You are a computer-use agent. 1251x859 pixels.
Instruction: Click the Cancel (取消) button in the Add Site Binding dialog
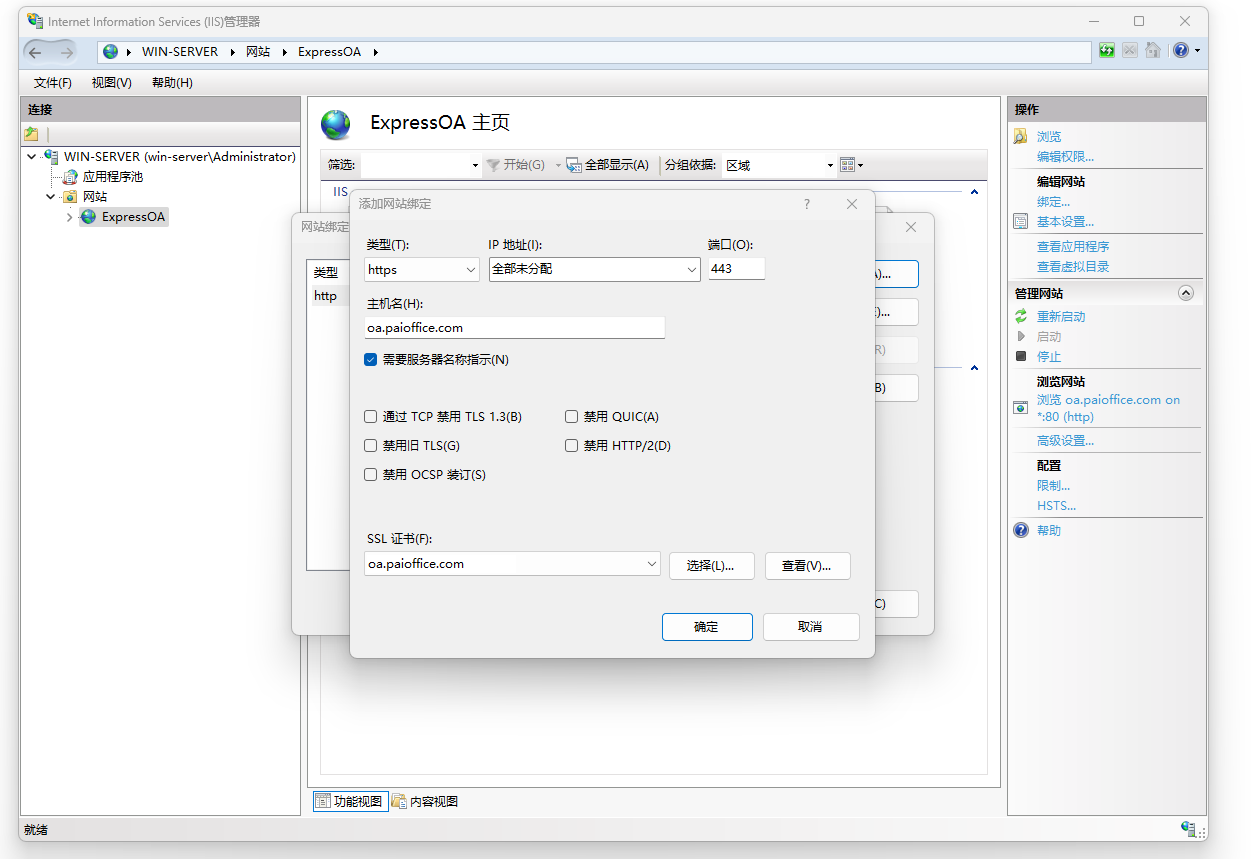click(x=811, y=627)
